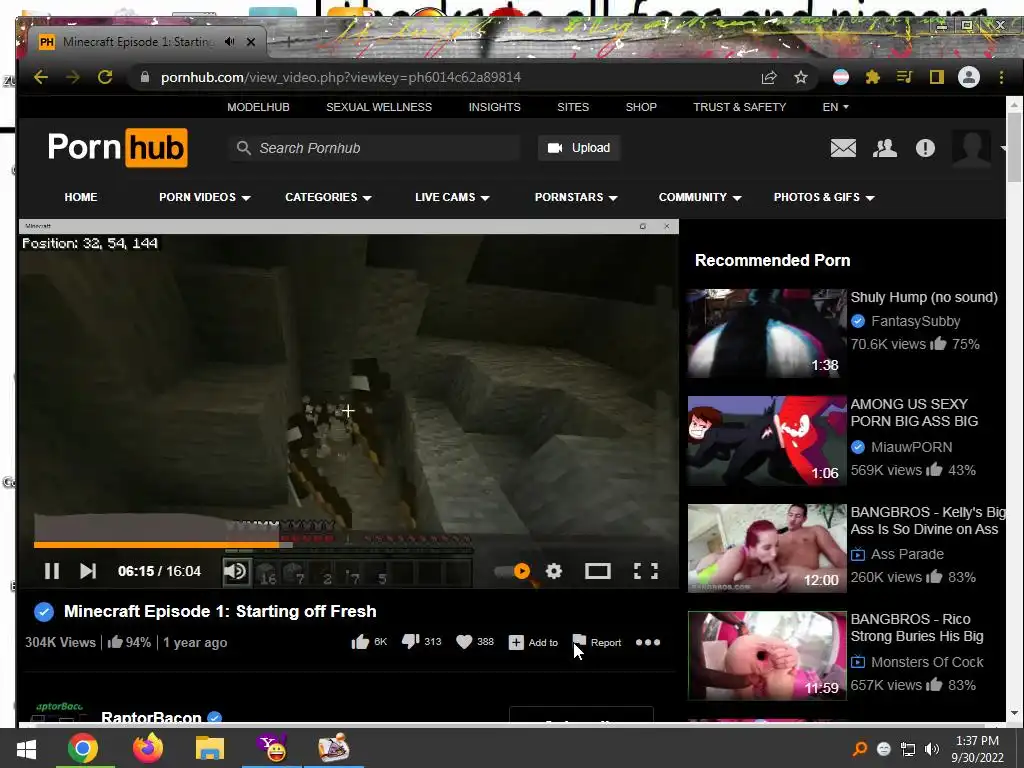This screenshot has height=768, width=1024.
Task: Close the Minecraft Episode 1 tab
Action: tap(251, 42)
